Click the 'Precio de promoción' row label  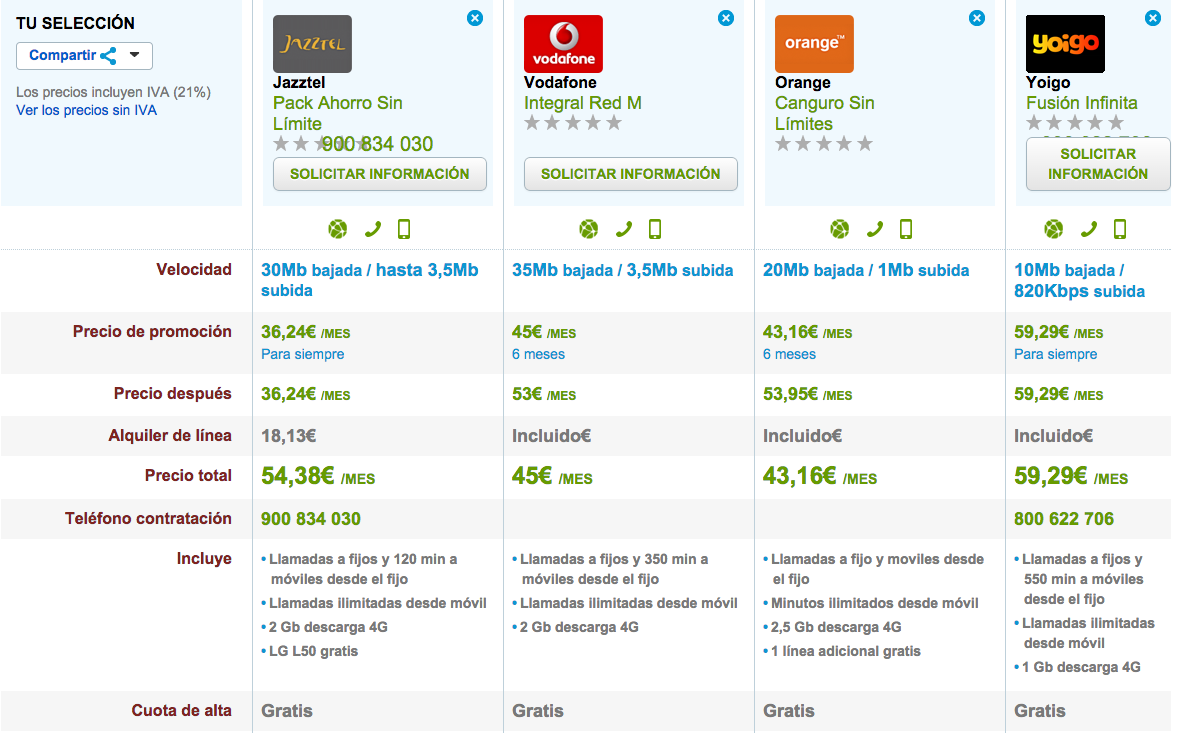(x=152, y=332)
